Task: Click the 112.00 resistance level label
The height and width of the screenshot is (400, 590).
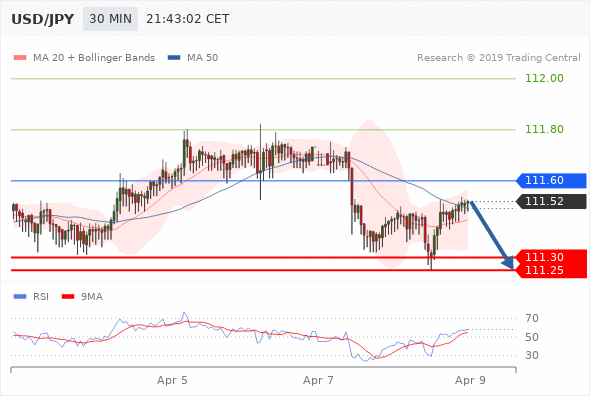Action: click(544, 78)
